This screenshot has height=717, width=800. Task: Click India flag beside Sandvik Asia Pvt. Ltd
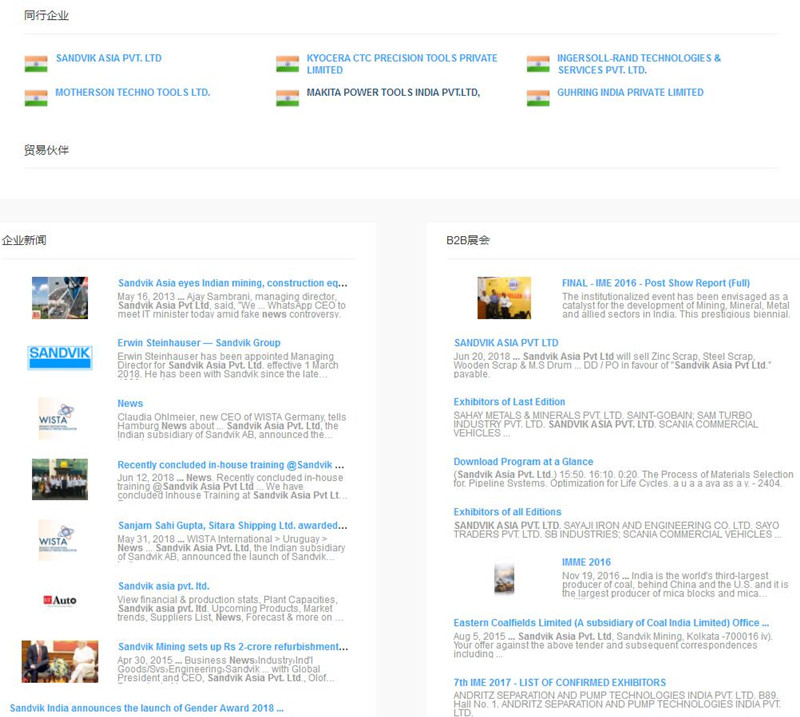point(36,64)
